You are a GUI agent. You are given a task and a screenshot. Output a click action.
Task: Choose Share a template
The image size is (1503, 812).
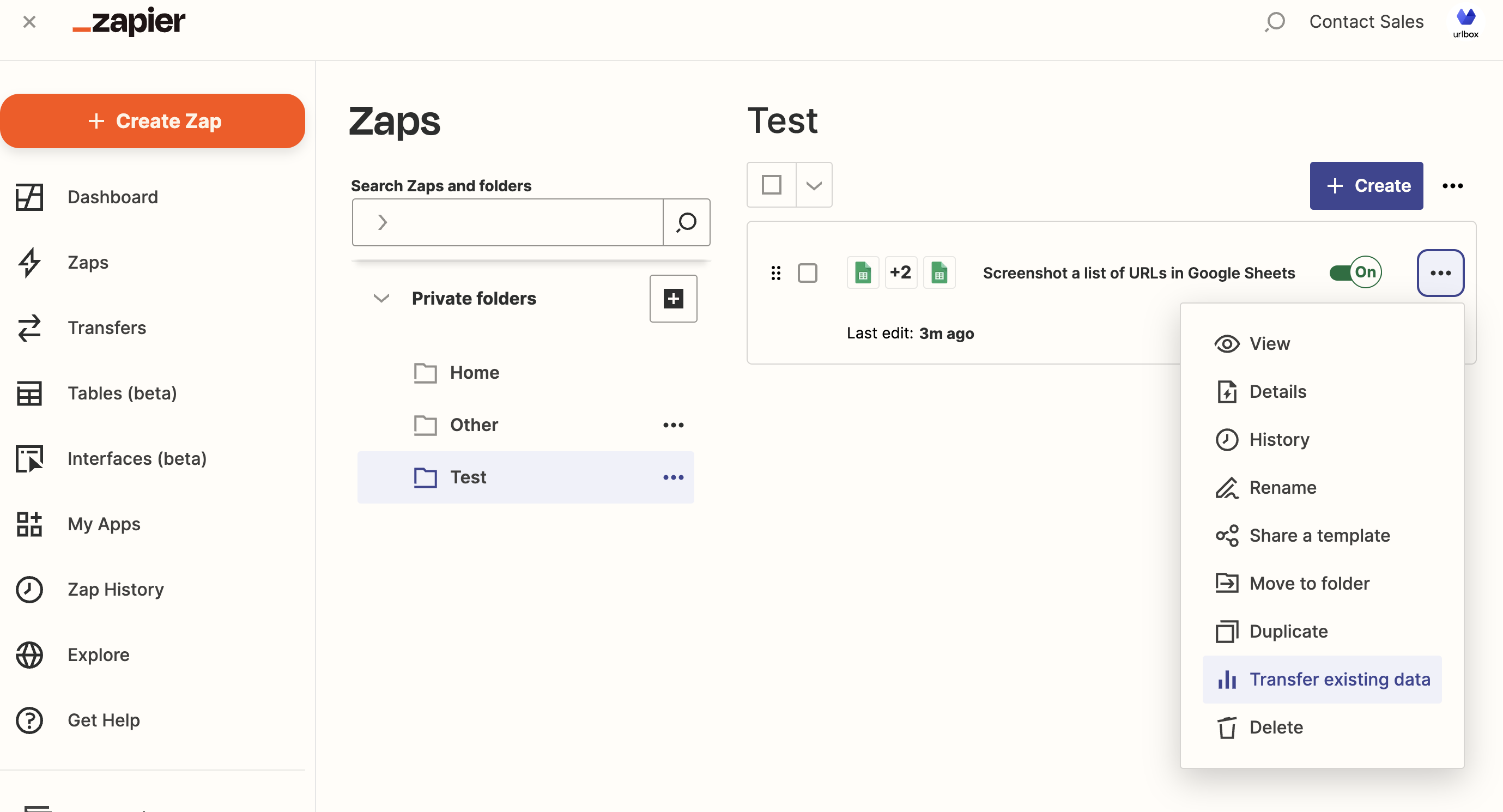(1322, 535)
